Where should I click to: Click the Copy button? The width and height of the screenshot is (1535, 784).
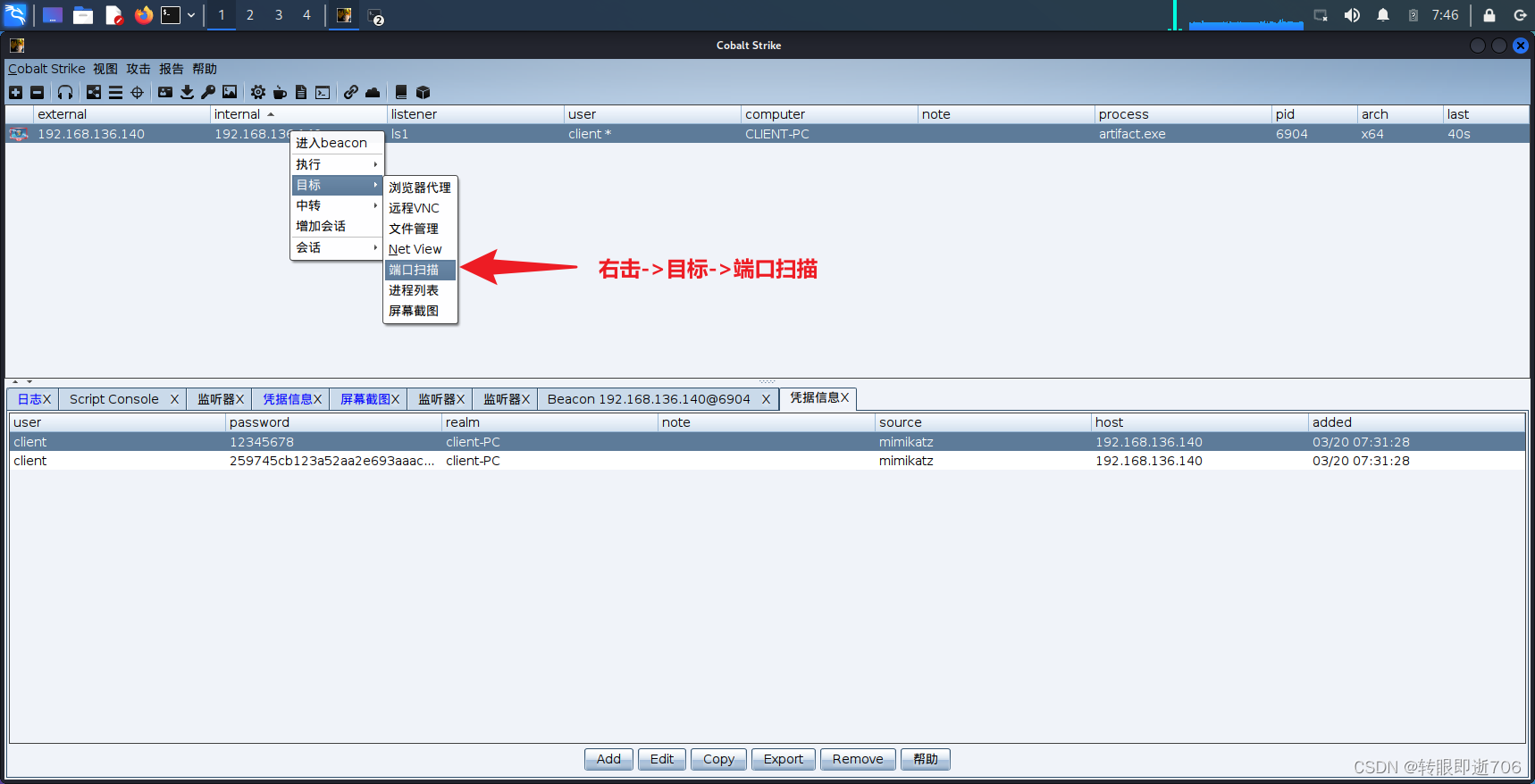tap(718, 759)
